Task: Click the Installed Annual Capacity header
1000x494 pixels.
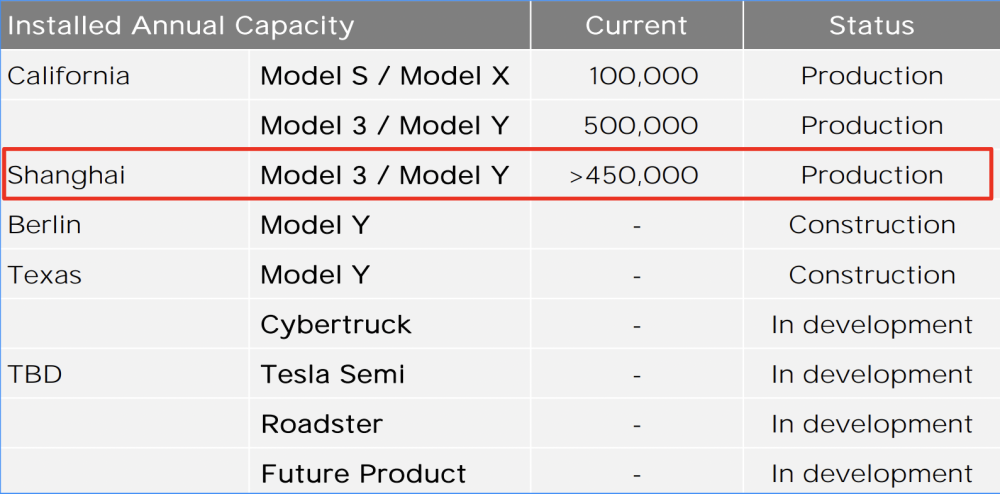Action: tap(181, 26)
